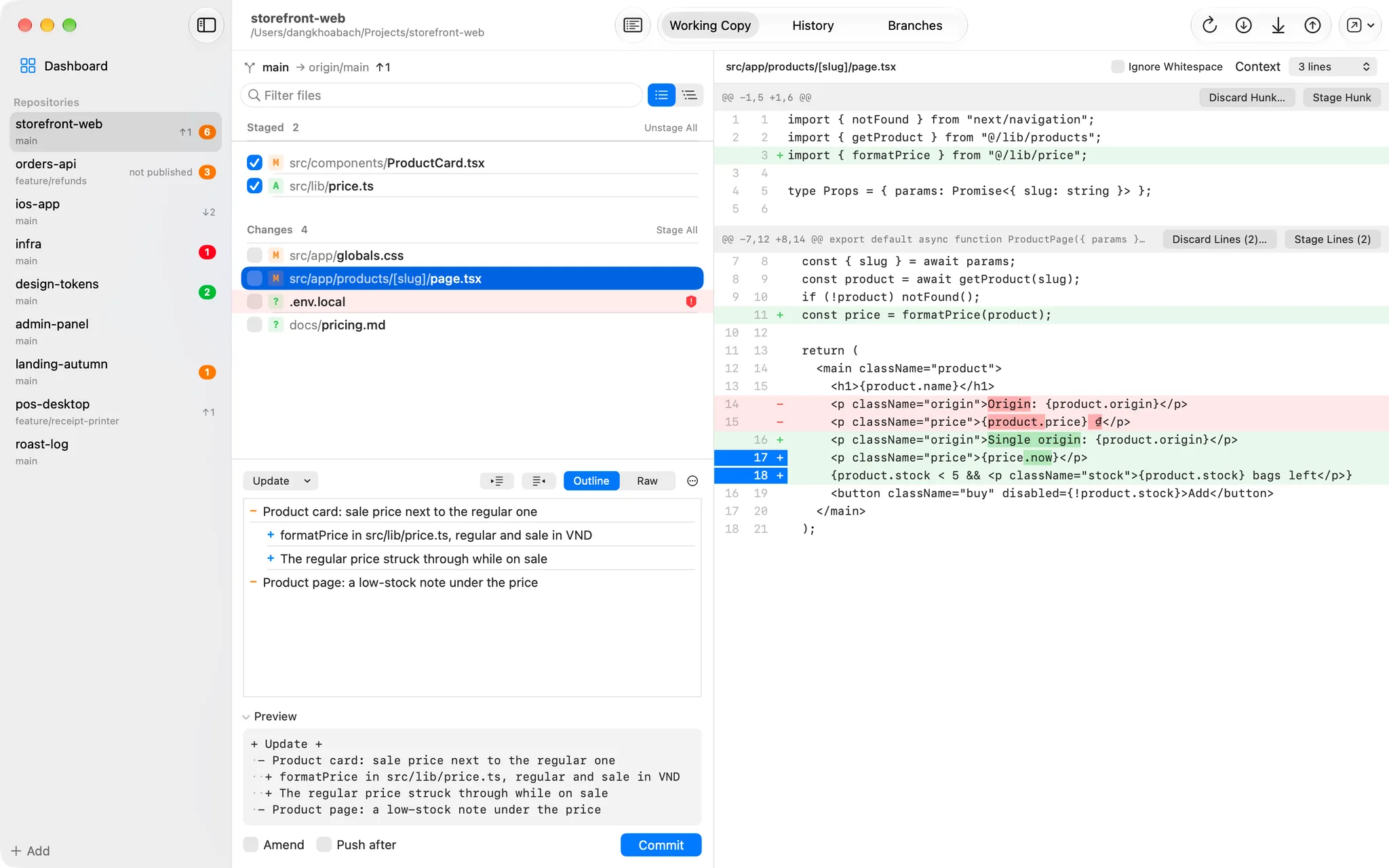
Task: Open the Dashboard grid icon
Action: coord(28,66)
